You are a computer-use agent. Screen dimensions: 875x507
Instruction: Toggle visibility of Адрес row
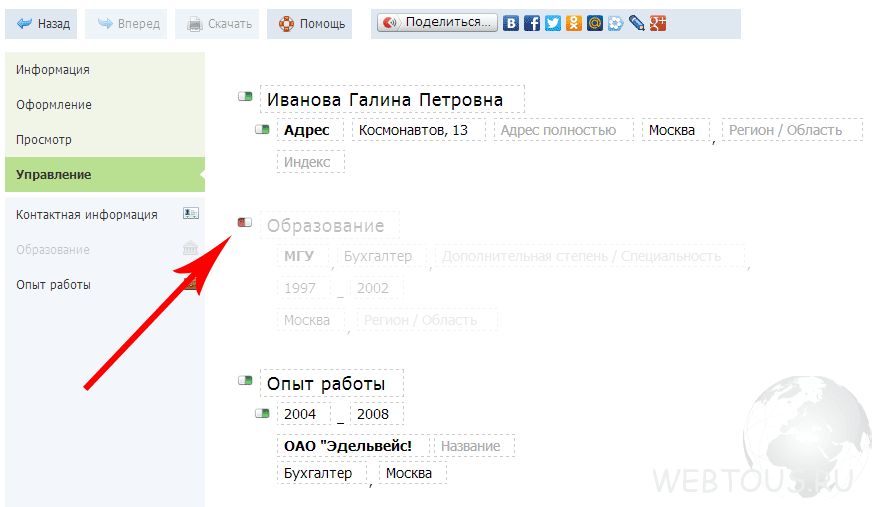tap(262, 129)
